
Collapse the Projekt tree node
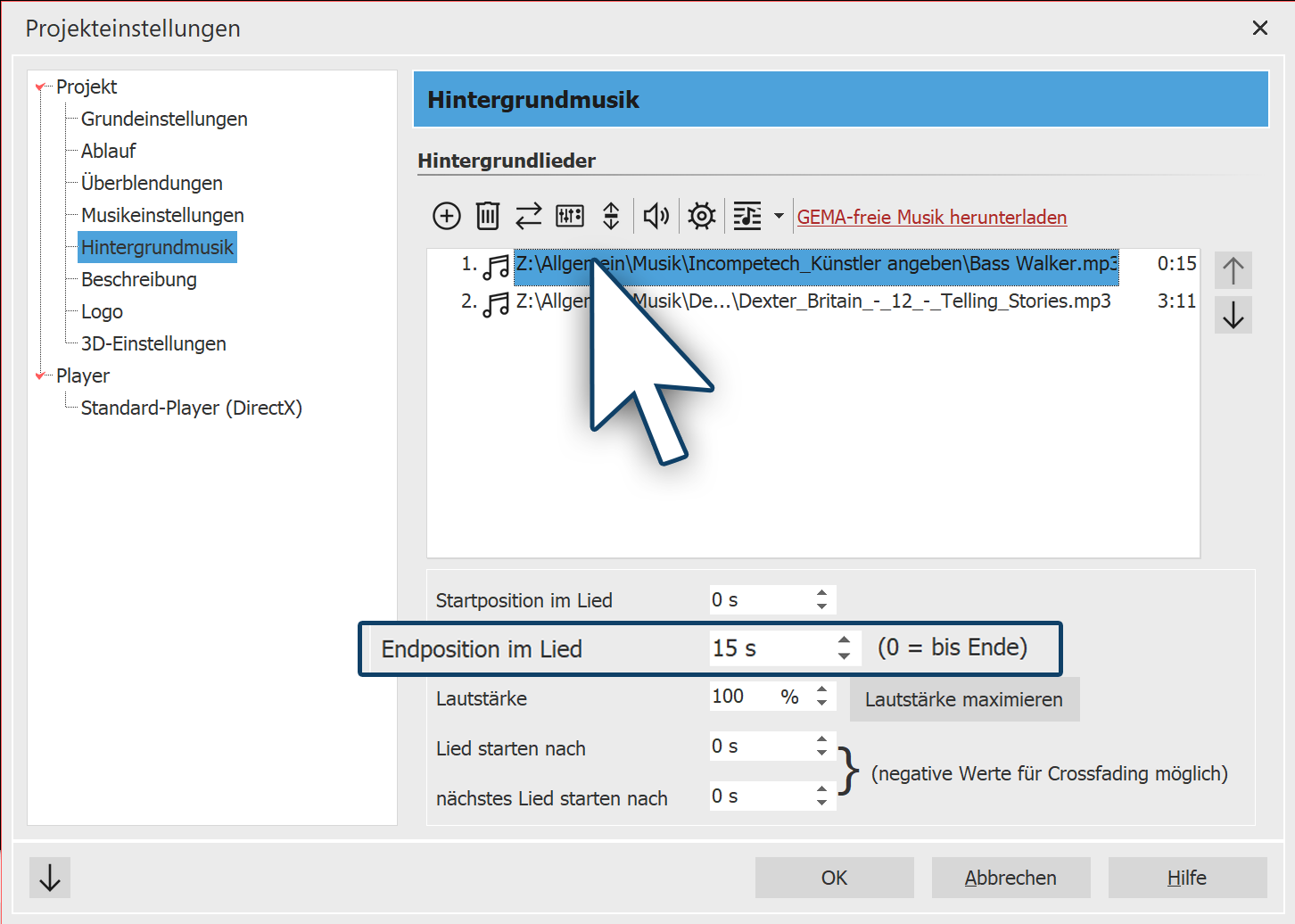pyautogui.click(x=40, y=87)
